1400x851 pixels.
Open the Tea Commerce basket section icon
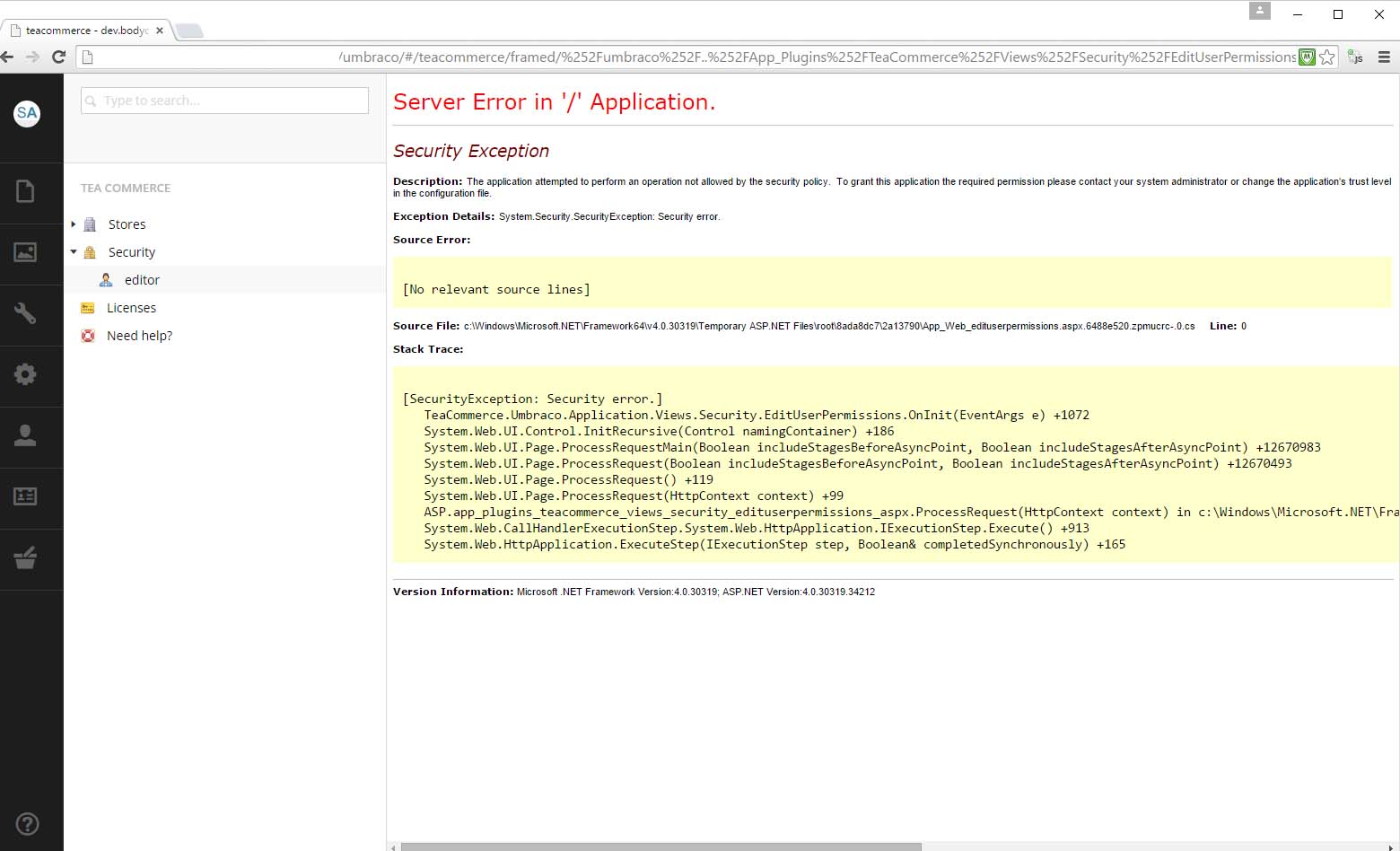tap(25, 557)
